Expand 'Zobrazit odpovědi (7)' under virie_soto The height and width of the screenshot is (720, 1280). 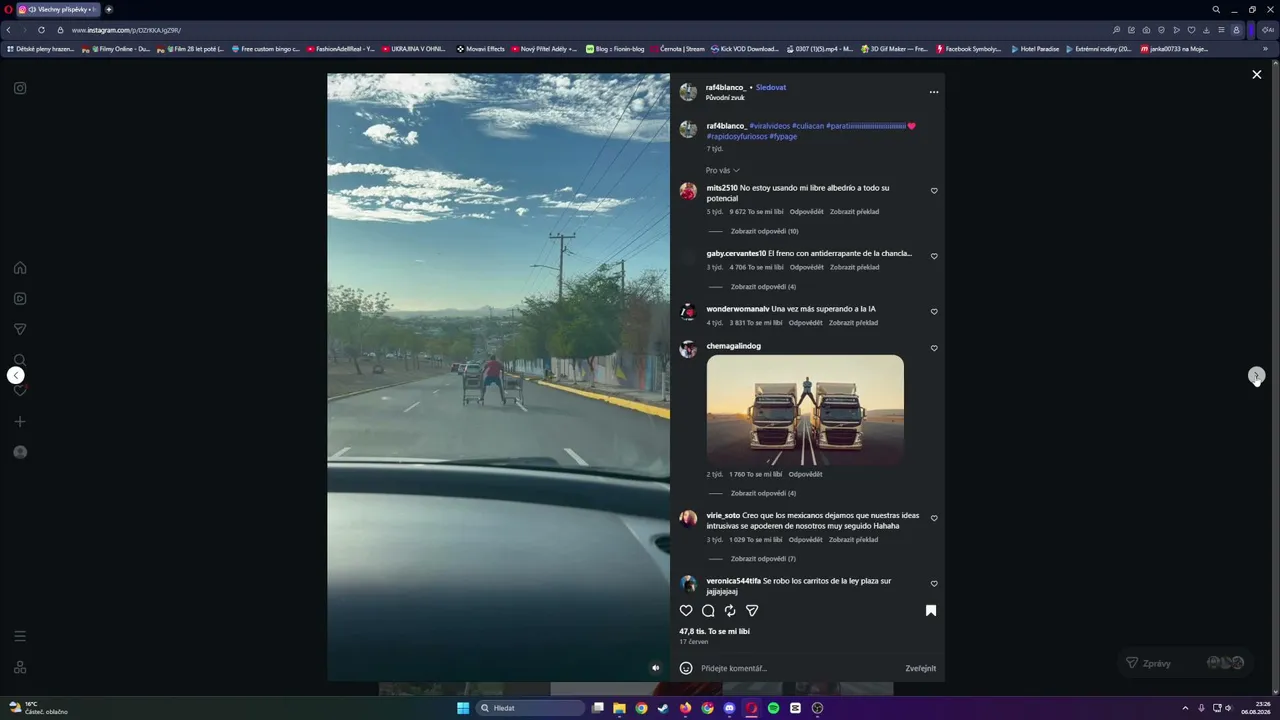(x=763, y=559)
